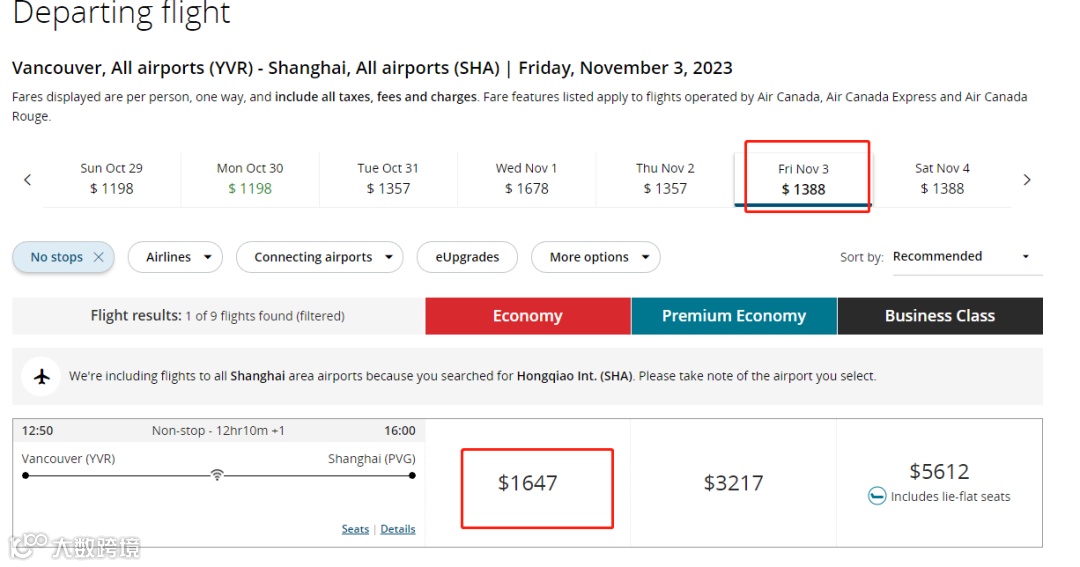The height and width of the screenshot is (567, 1080).
Task: Click the airplane info icon
Action: [42, 376]
